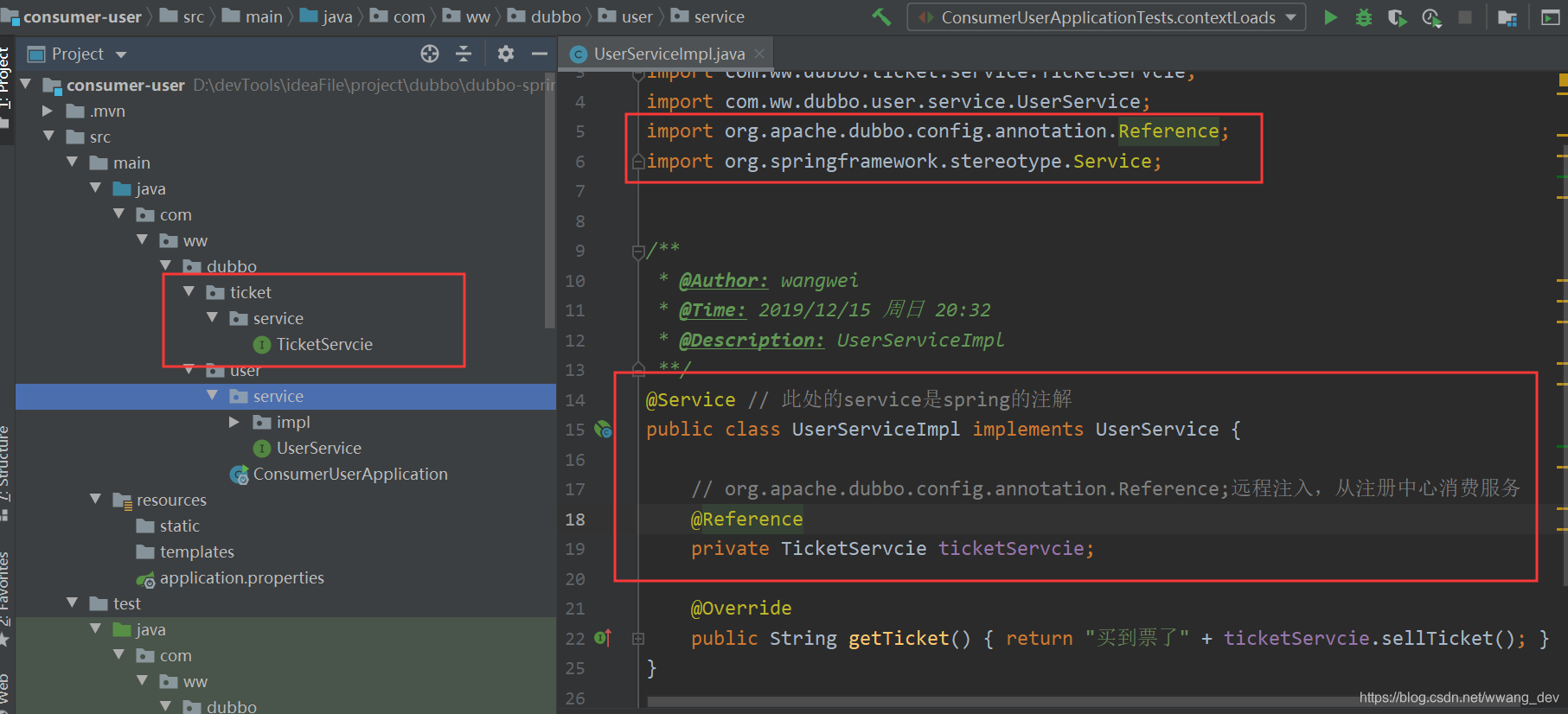Open Project panel settings gear
Image resolution: width=1568 pixels, height=714 pixels.
[506, 54]
